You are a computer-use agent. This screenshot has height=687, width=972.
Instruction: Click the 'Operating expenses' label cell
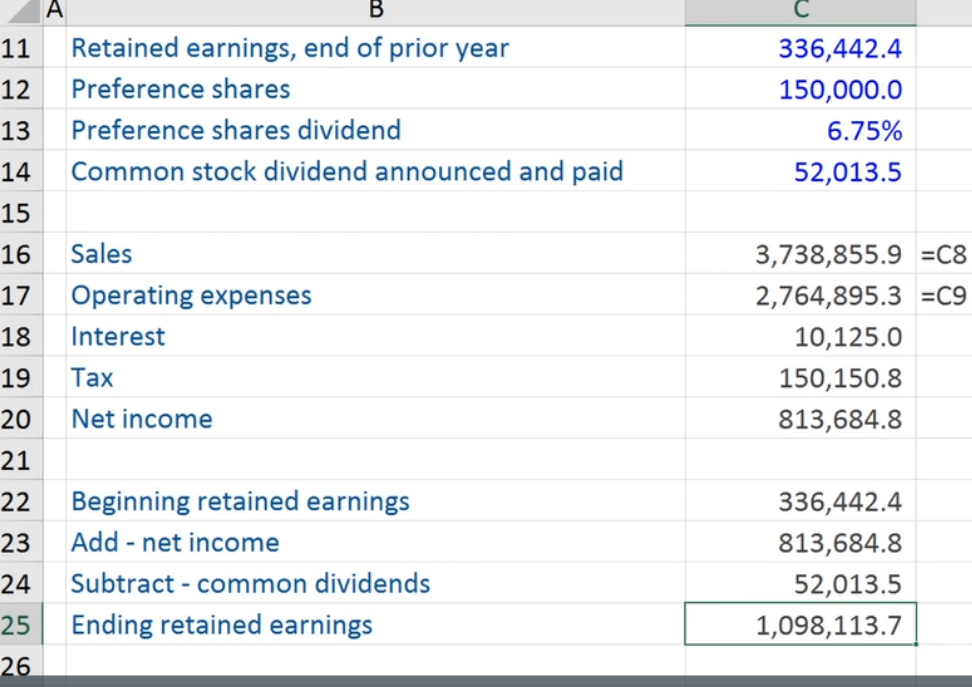point(376,295)
